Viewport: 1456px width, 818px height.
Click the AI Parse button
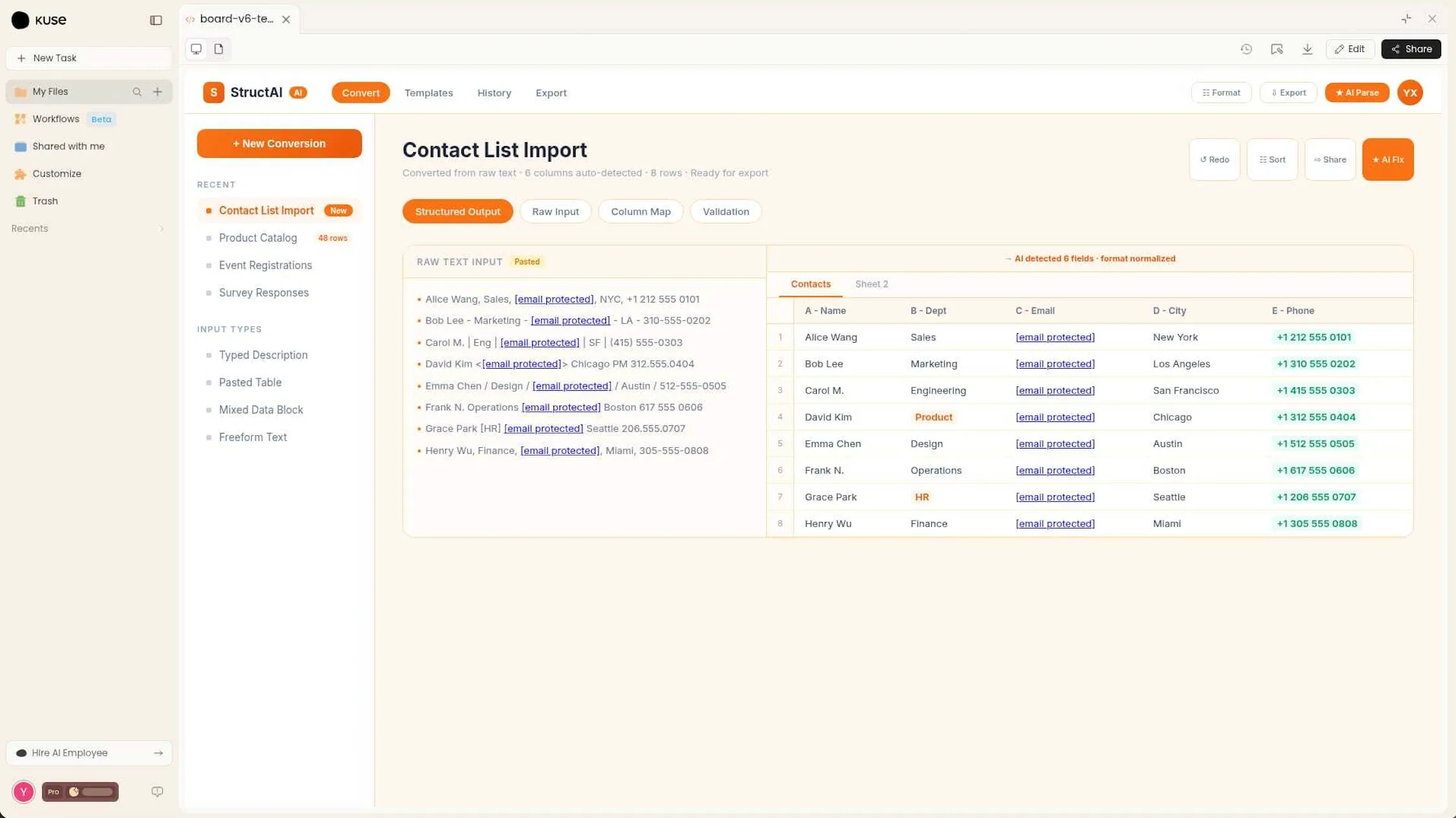[1356, 92]
